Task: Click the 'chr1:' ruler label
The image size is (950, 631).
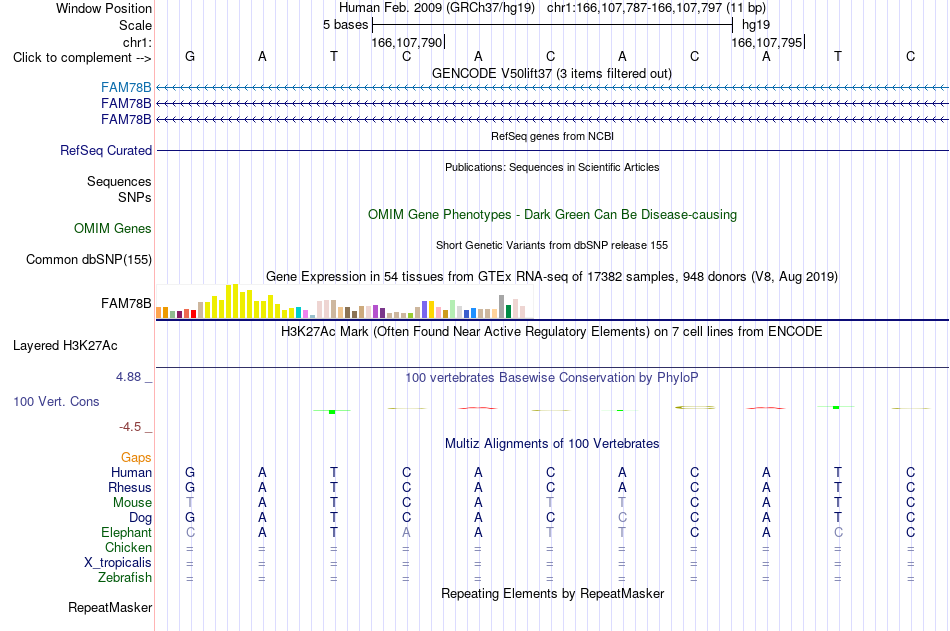Action: [138, 42]
